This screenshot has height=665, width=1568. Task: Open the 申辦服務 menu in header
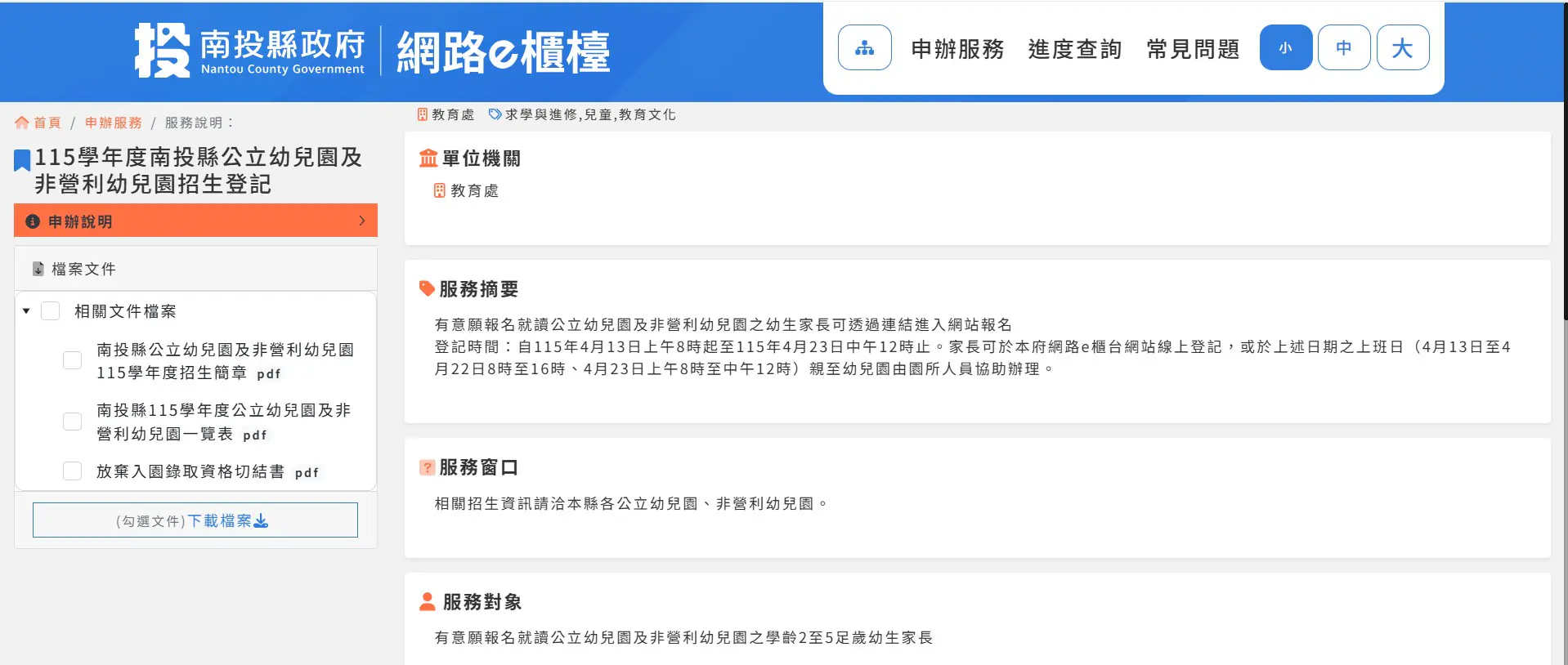tap(957, 49)
